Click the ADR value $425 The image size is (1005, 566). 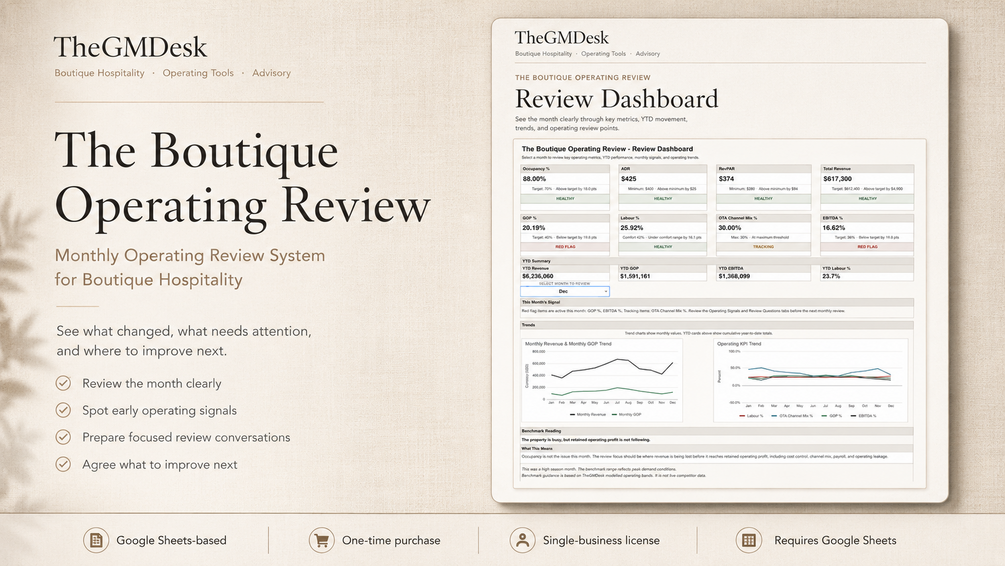point(628,179)
